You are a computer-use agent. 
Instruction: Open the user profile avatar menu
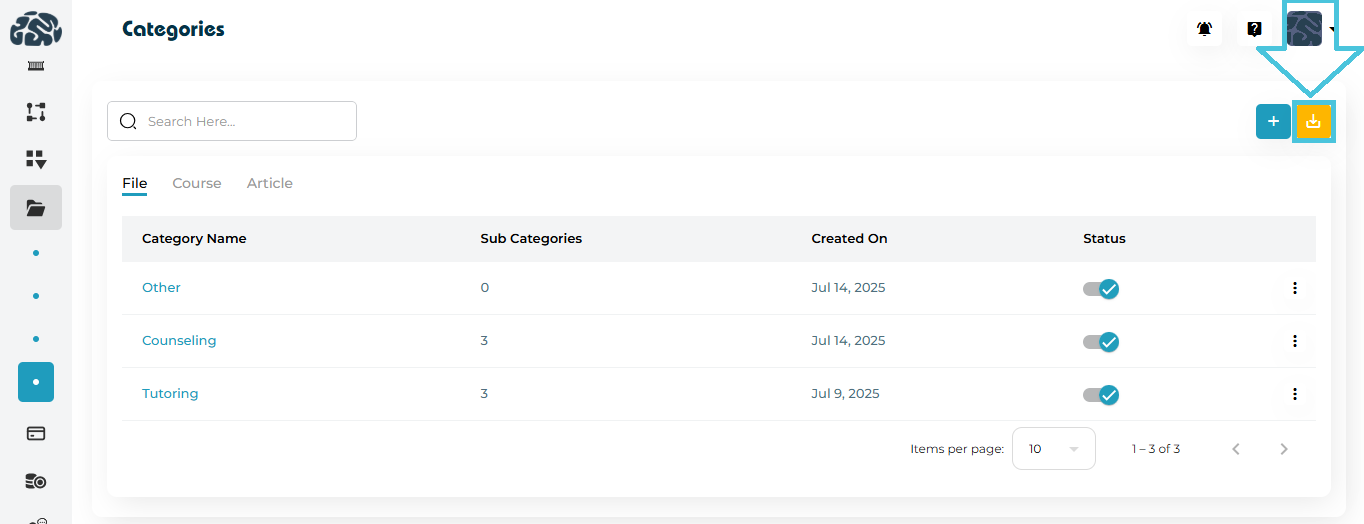(x=1305, y=29)
